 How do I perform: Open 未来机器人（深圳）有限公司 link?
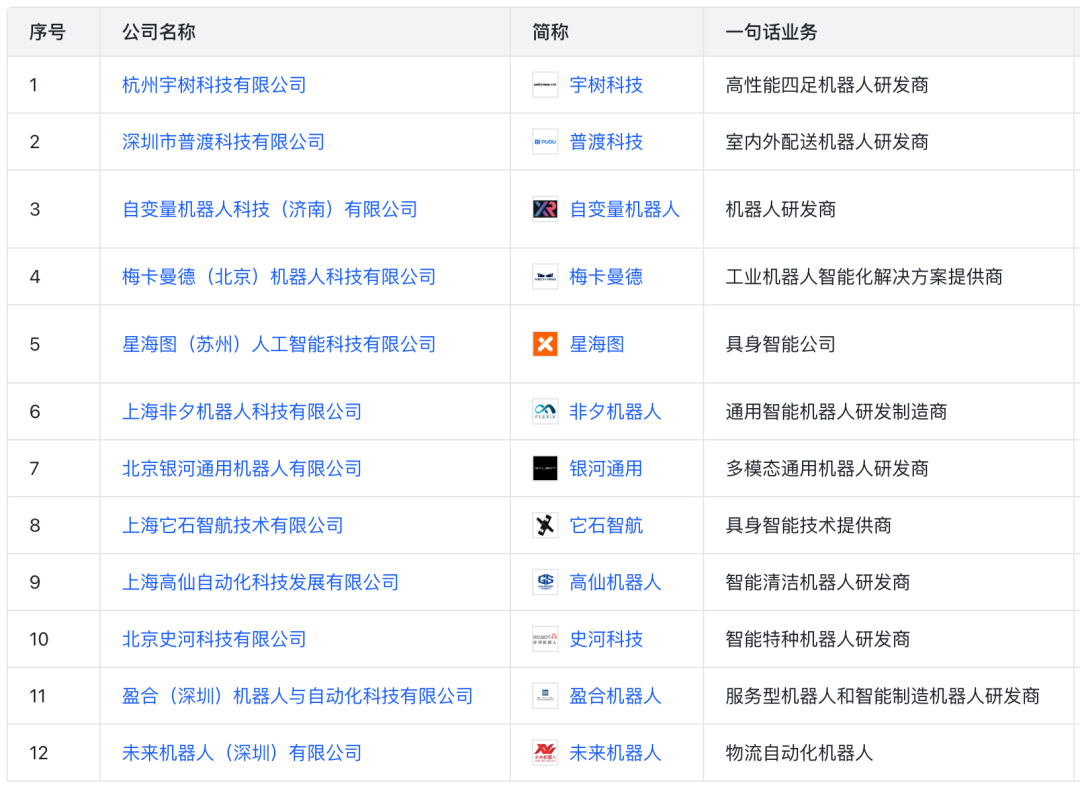242,753
